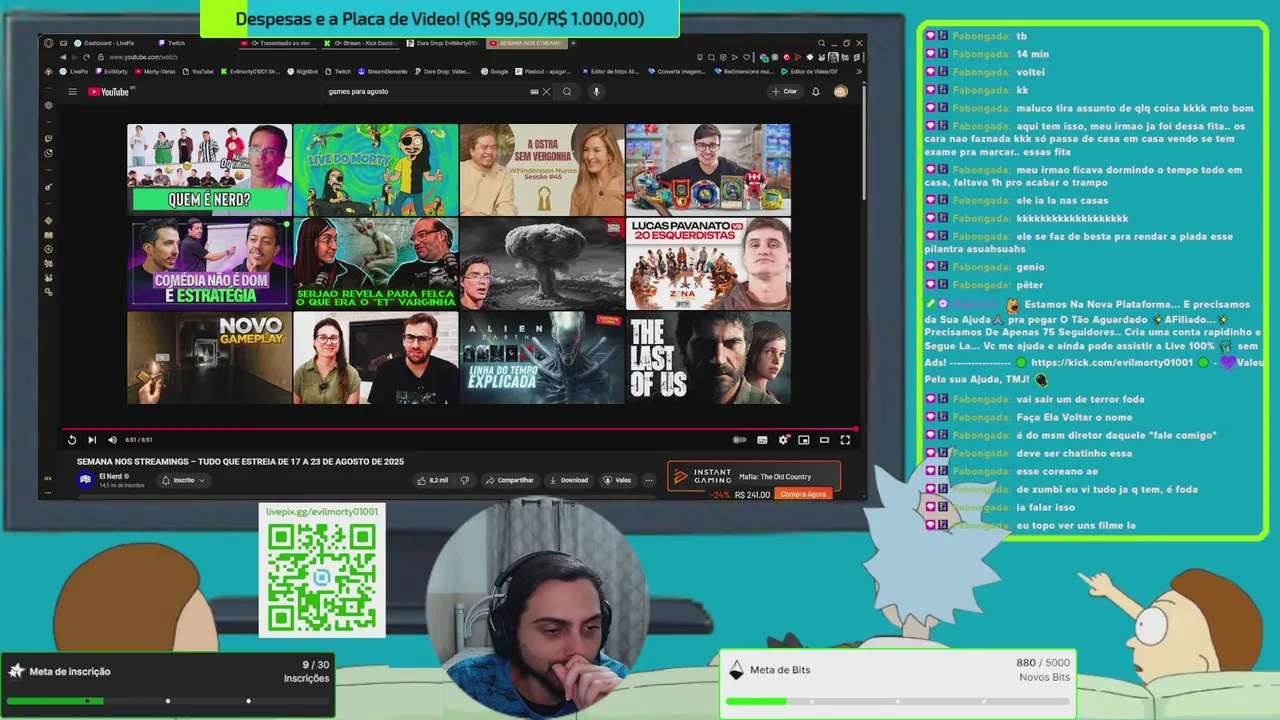The width and height of the screenshot is (1280, 720).
Task: Open the Nightbot bookmark
Action: tap(303, 72)
